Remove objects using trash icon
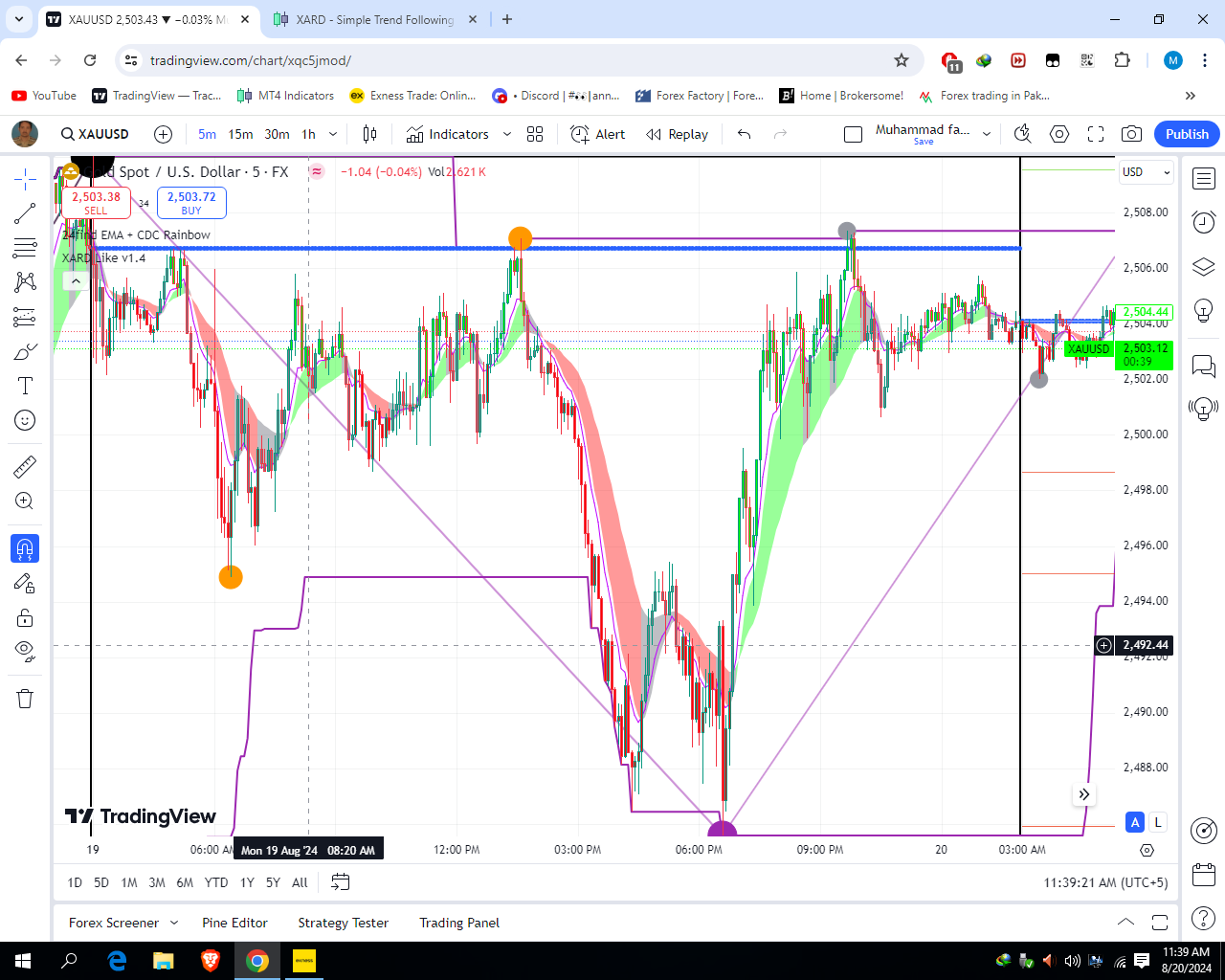The height and width of the screenshot is (980, 1225). click(25, 699)
